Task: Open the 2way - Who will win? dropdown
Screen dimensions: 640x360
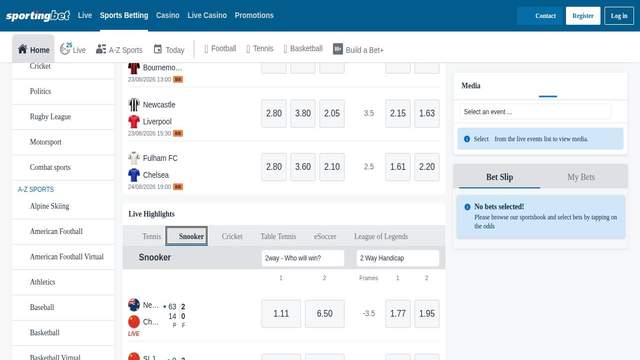Action: tap(302, 258)
